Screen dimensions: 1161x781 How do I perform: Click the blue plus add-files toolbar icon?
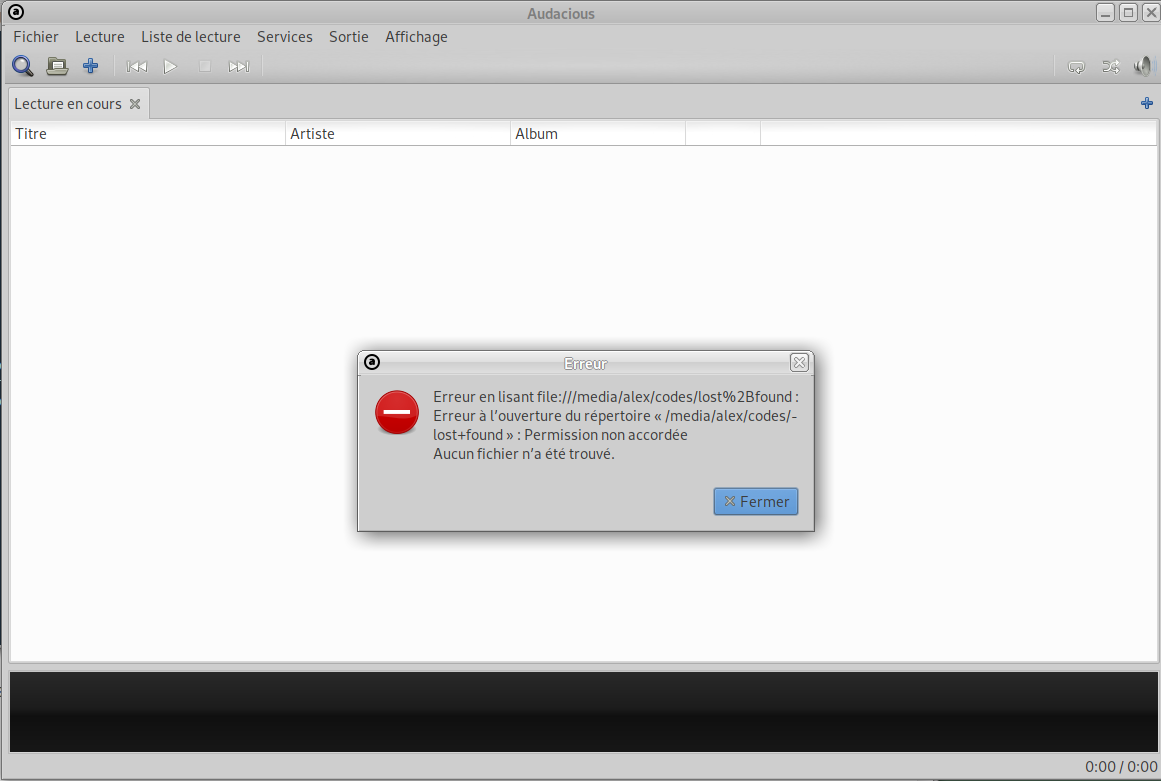tap(91, 67)
